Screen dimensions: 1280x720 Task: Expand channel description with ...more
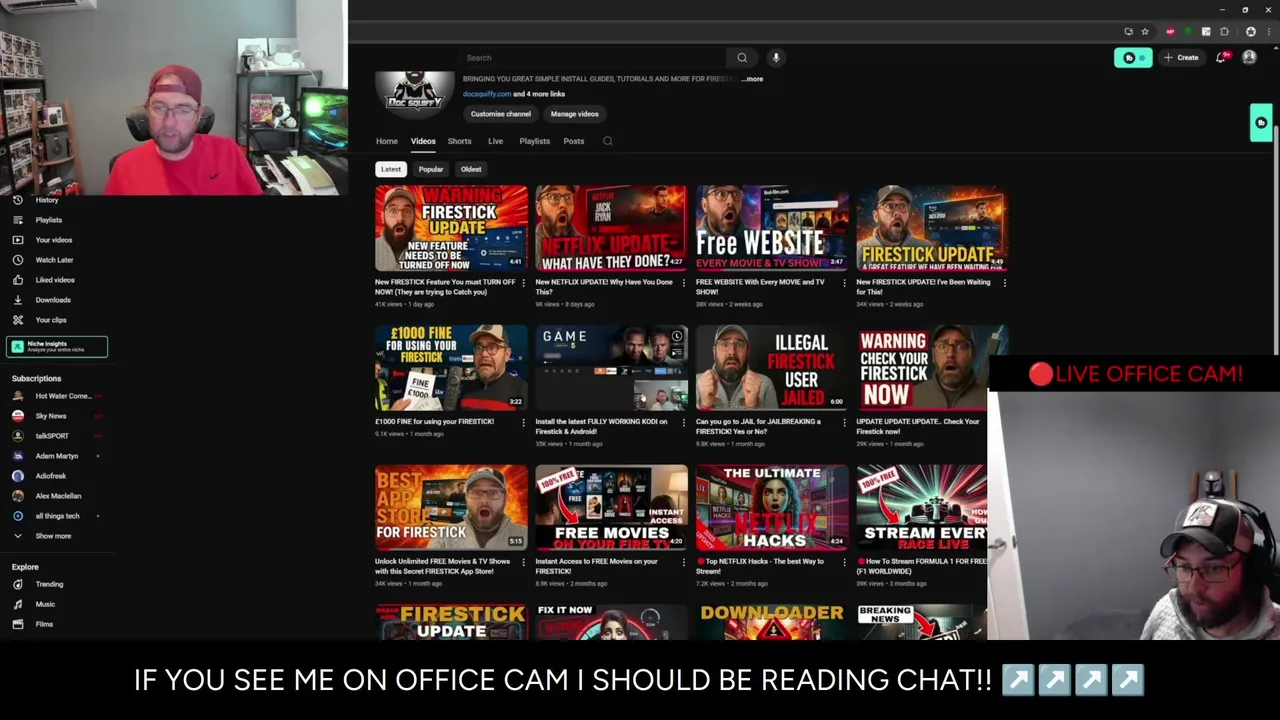pyautogui.click(x=752, y=79)
